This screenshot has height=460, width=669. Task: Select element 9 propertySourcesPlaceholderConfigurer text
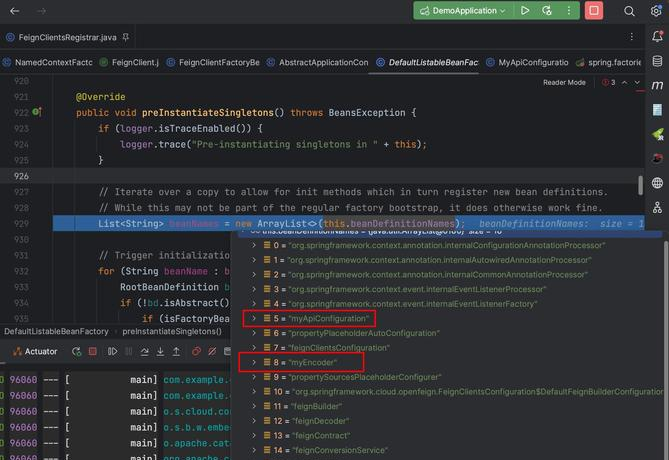(365, 377)
